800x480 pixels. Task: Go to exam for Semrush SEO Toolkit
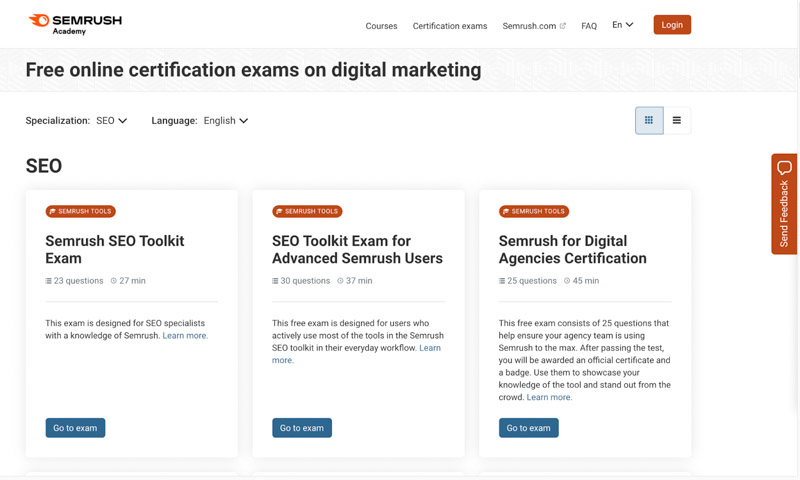pos(75,428)
